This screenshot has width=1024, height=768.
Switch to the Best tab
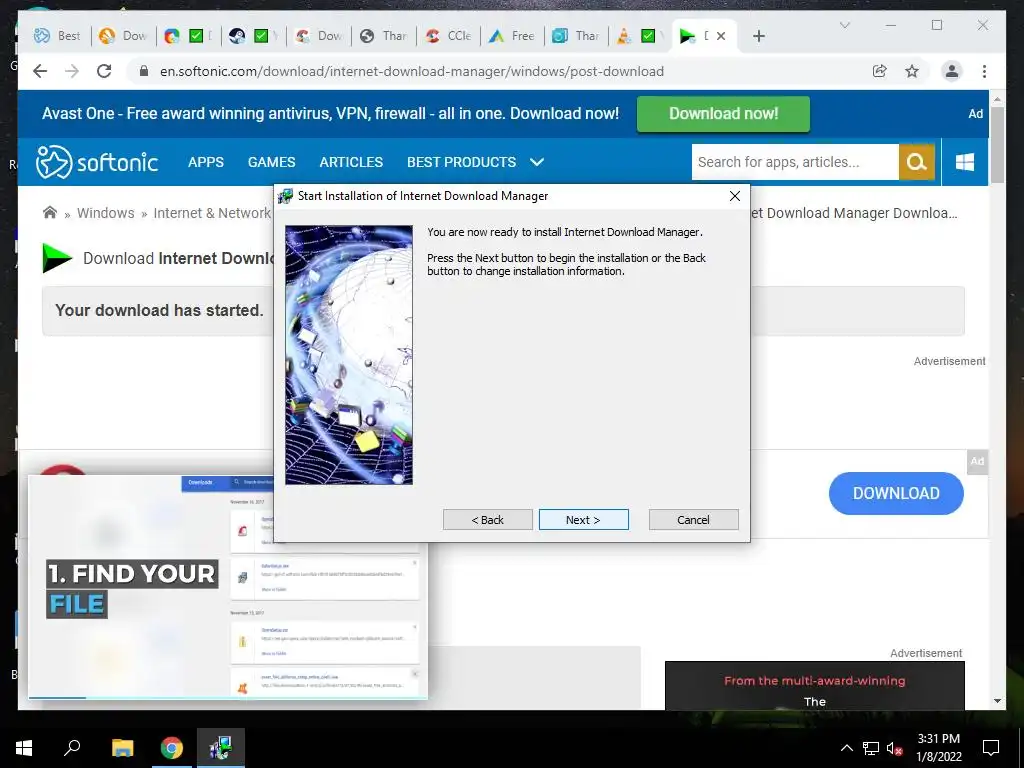click(x=57, y=36)
